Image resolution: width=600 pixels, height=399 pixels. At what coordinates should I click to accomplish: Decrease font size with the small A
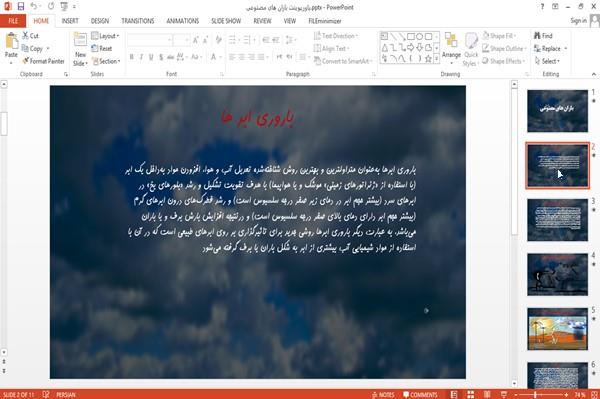point(206,40)
